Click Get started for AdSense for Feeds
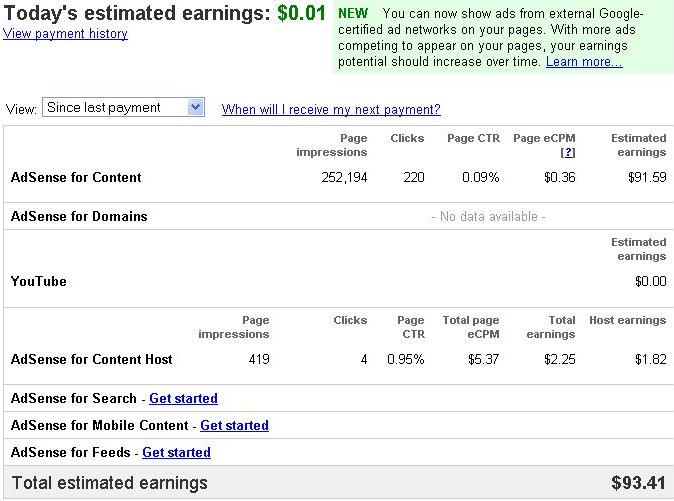The width and height of the screenshot is (674, 501). coord(176,453)
